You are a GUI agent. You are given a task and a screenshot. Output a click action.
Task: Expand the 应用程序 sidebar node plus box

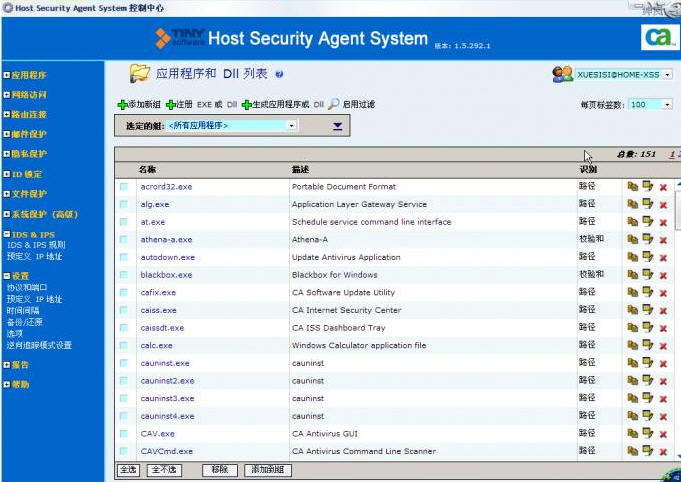coord(6,75)
